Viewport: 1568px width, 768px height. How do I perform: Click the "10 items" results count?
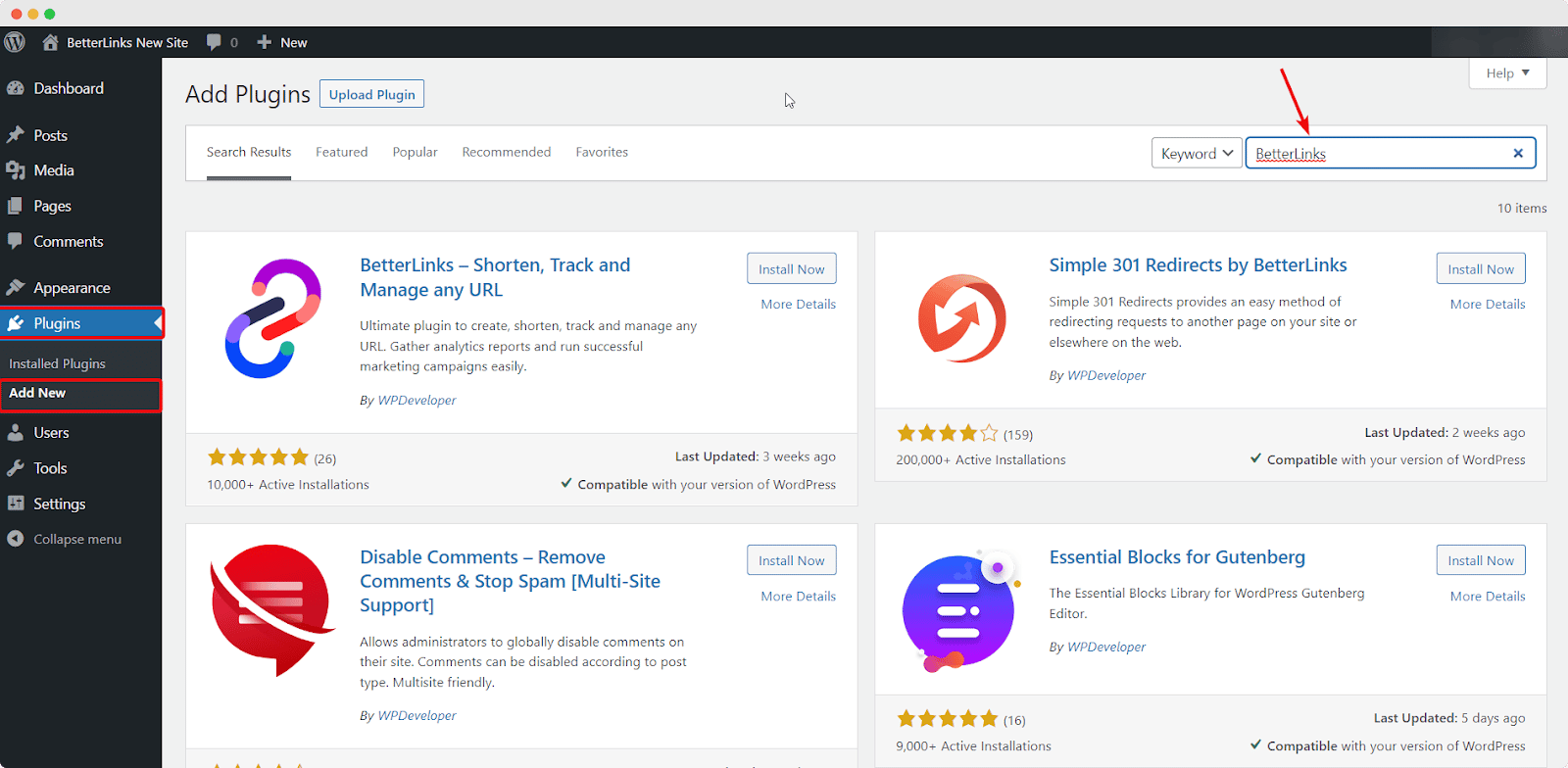click(x=1522, y=208)
